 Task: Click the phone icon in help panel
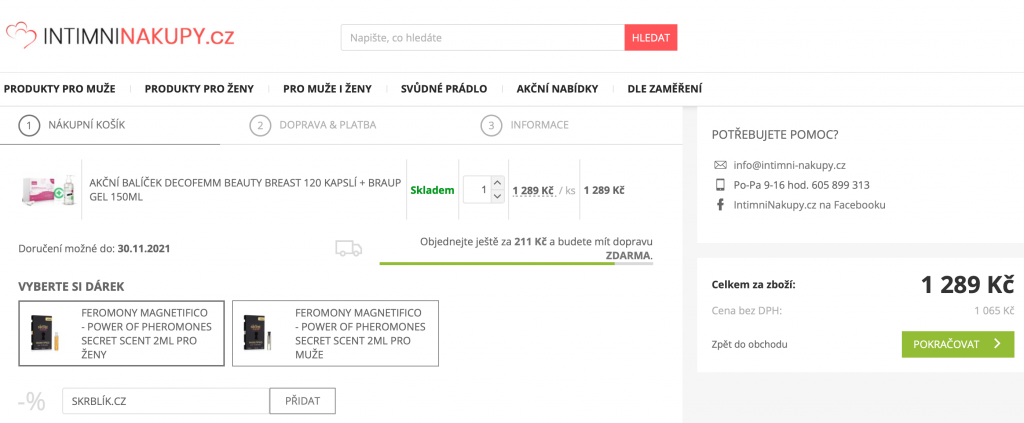tap(720, 185)
